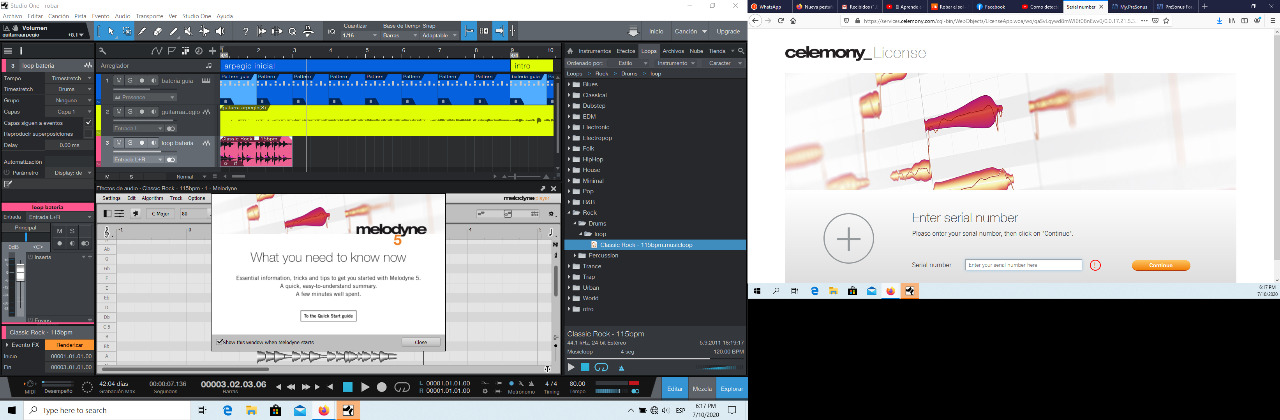The width and height of the screenshot is (1280, 420).
Task: Select the Range tool in Studio One toolbar
Action: coord(127,31)
